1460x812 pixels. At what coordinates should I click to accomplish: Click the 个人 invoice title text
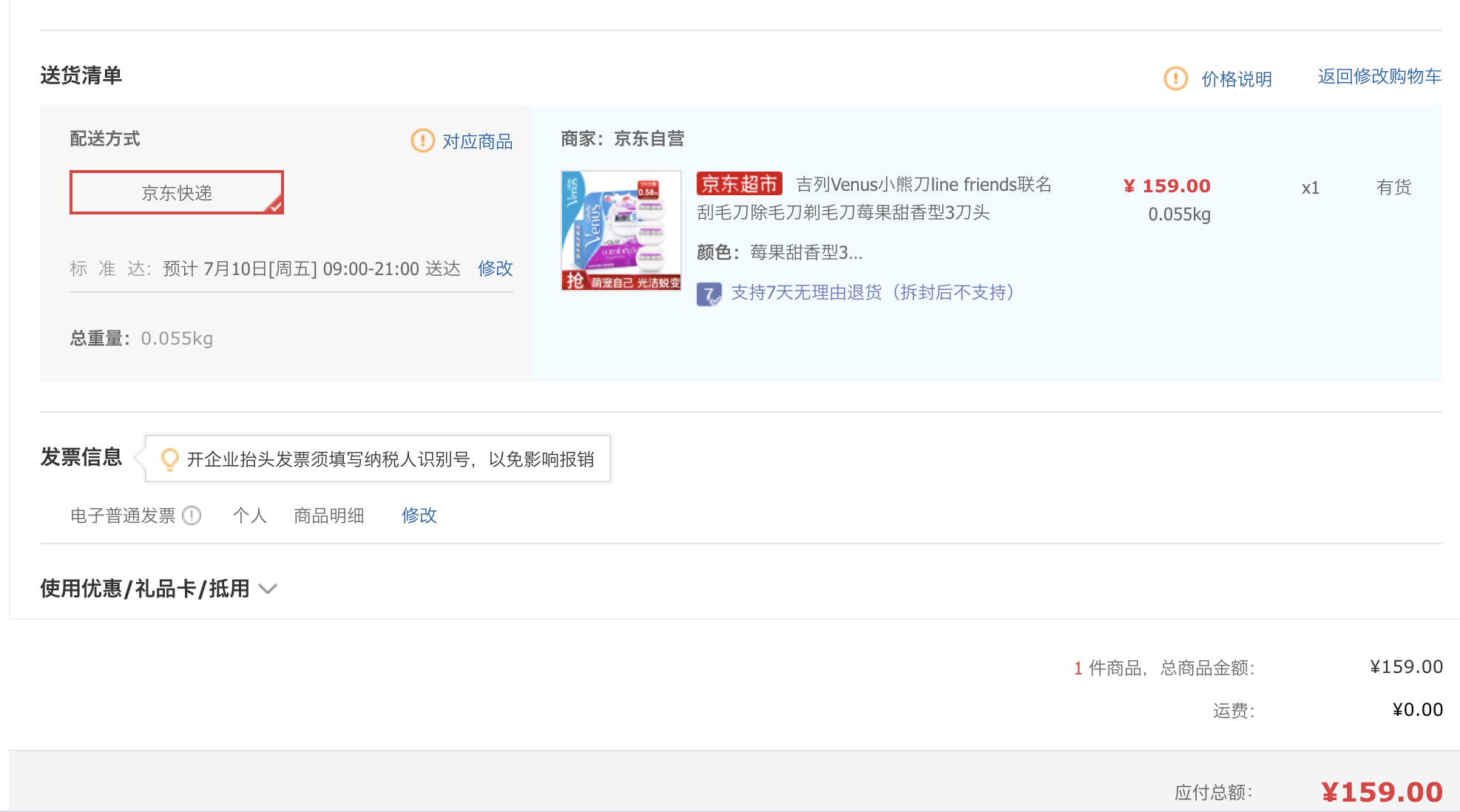click(x=250, y=515)
